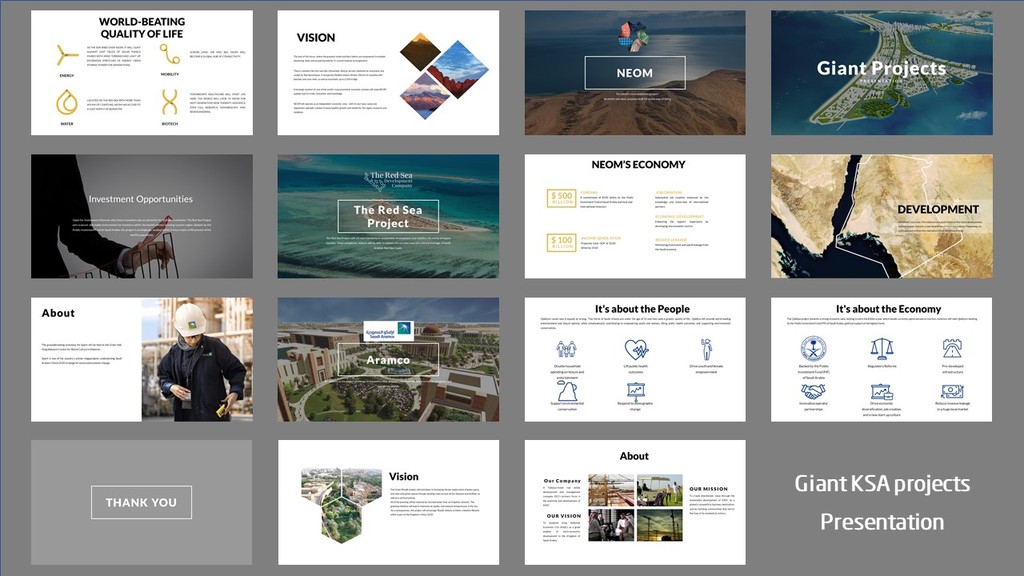
Task: Open the NEOM title slide
Action: tap(635, 72)
